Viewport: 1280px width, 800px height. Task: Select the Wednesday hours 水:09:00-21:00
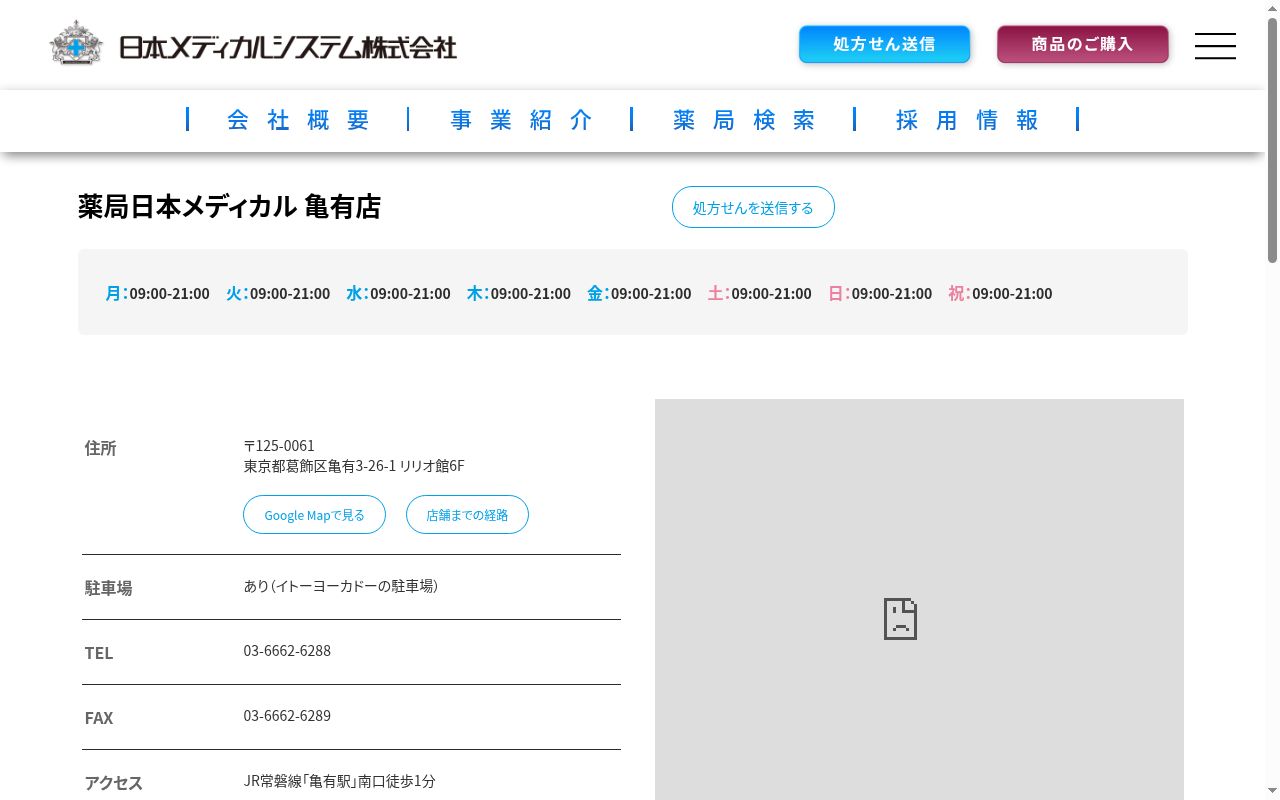pos(398,293)
